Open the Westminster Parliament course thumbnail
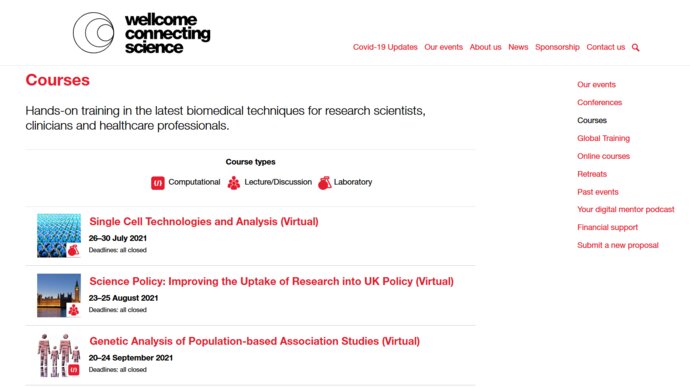The image size is (690, 388). tap(59, 295)
